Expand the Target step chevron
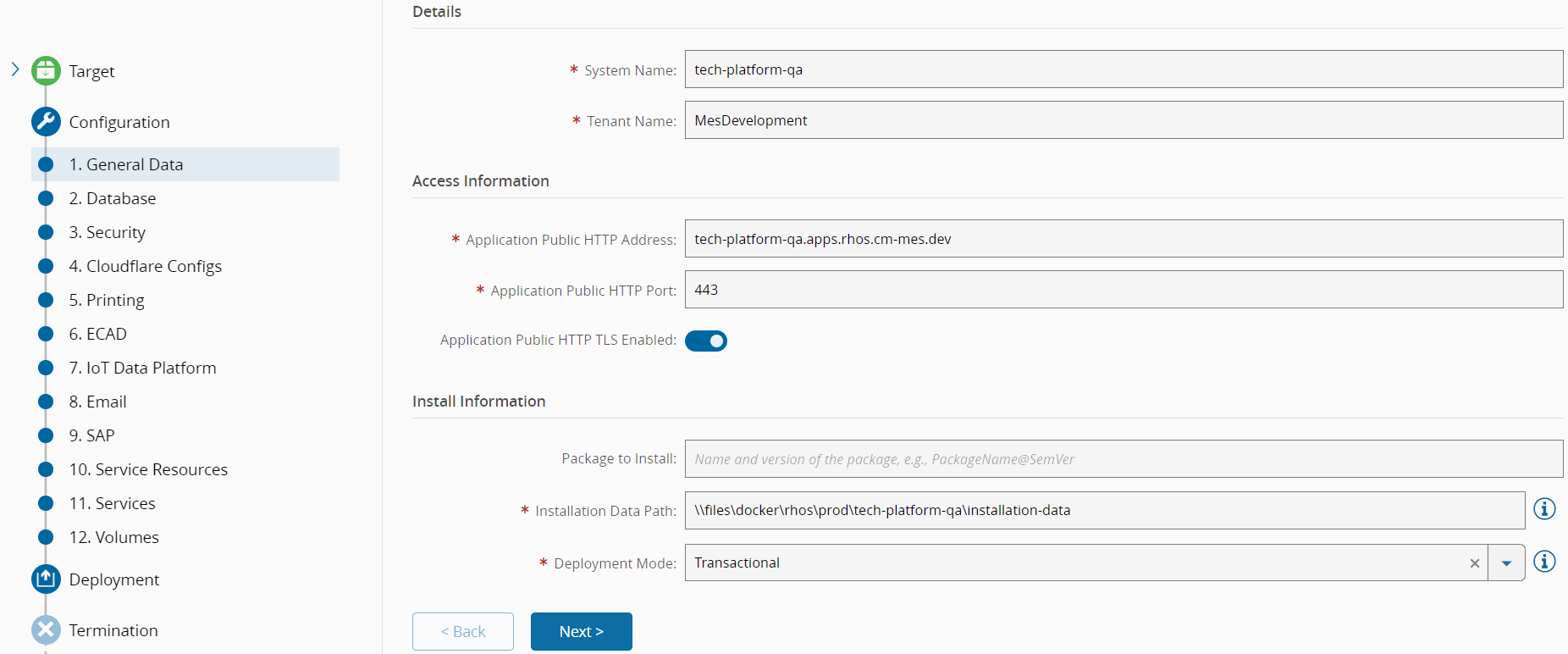Viewport: 1568px width, 654px height. [x=15, y=69]
